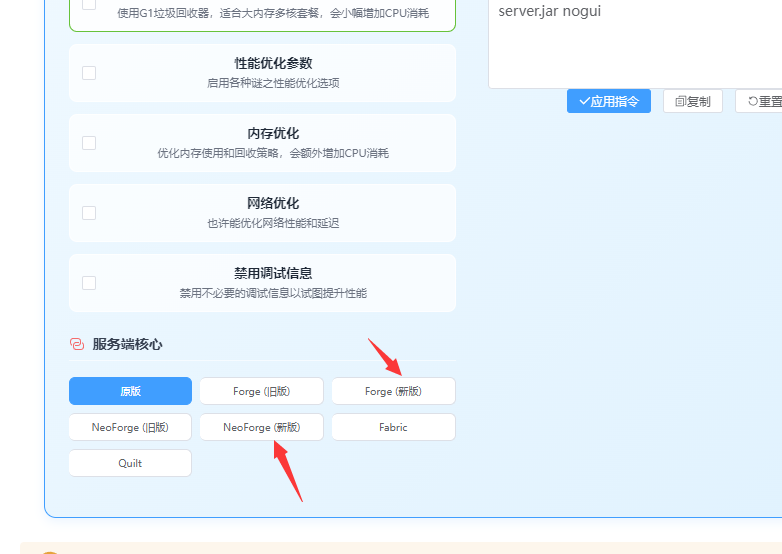Choose Forge (旧版) as server core

[261, 391]
